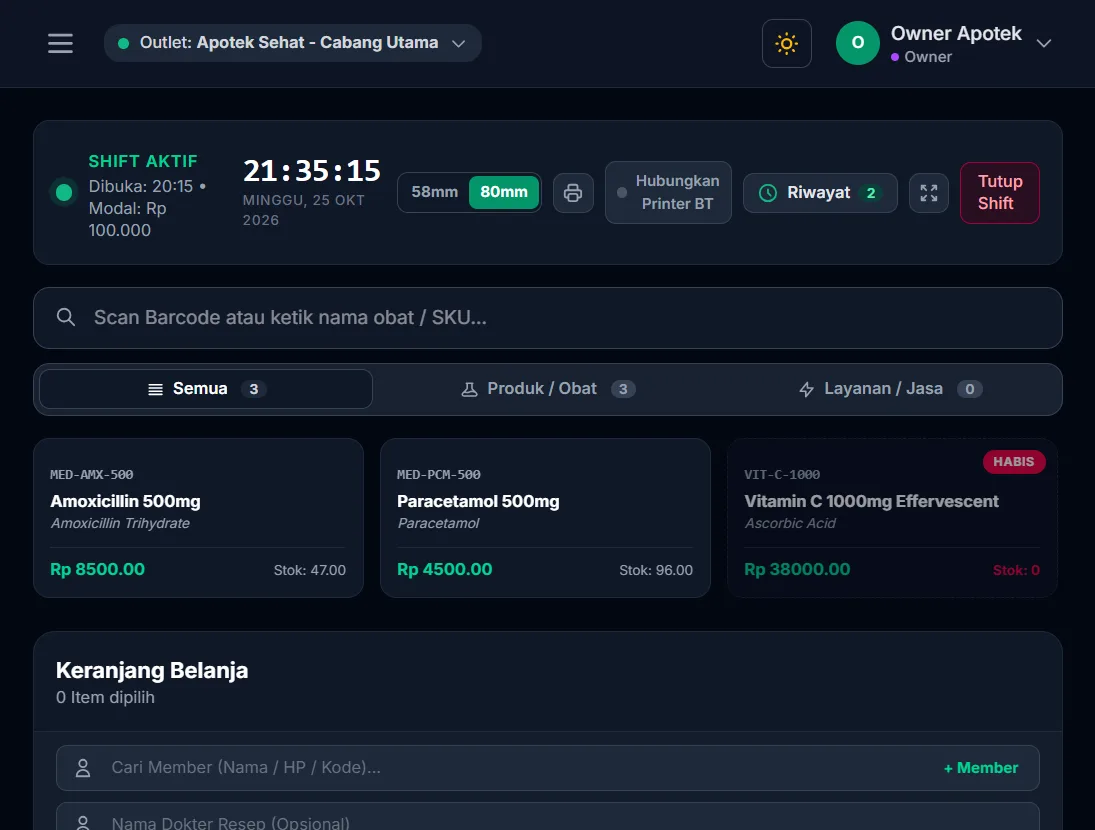Click the member person icon

click(83, 768)
